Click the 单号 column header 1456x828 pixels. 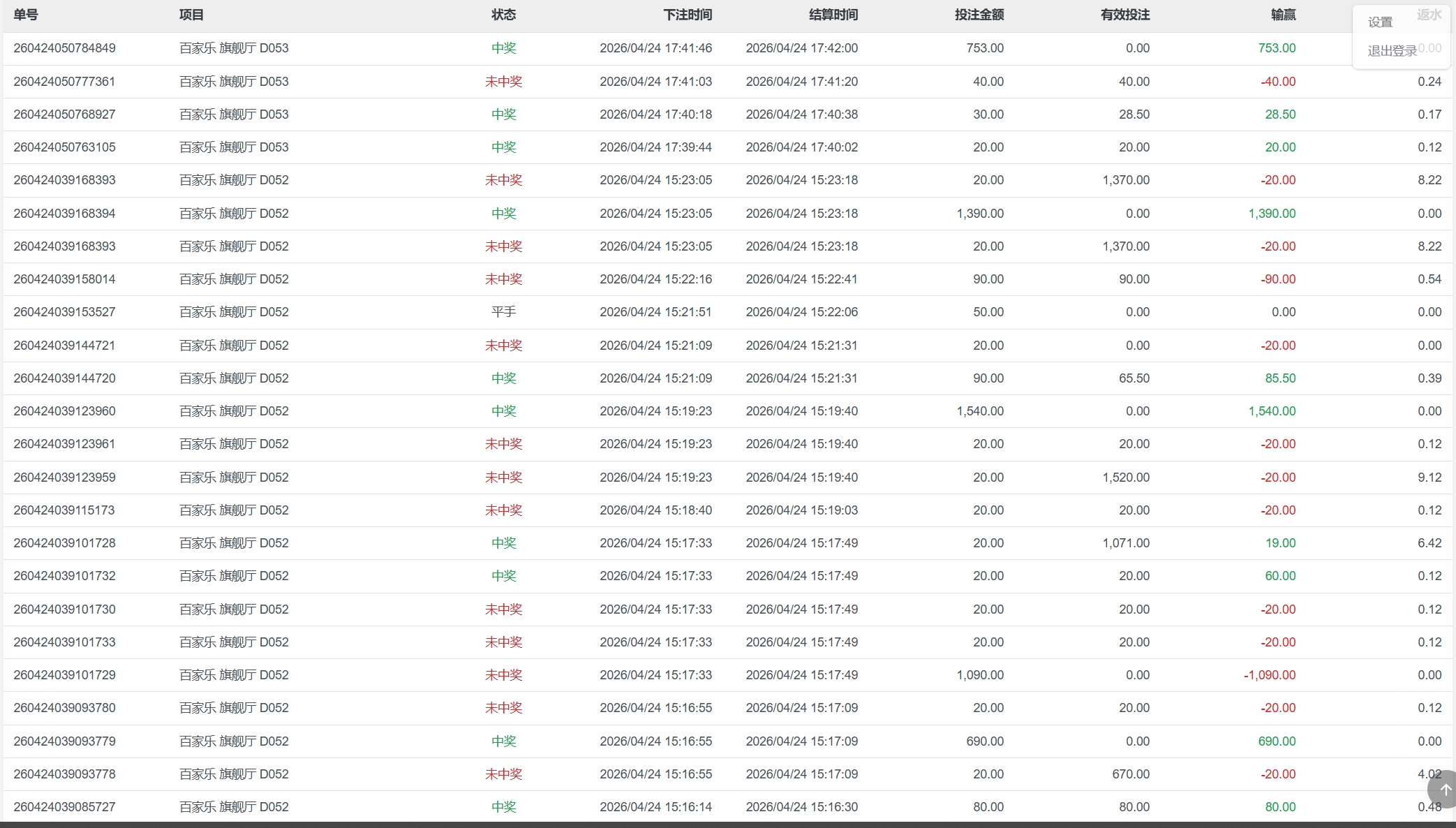point(26,15)
